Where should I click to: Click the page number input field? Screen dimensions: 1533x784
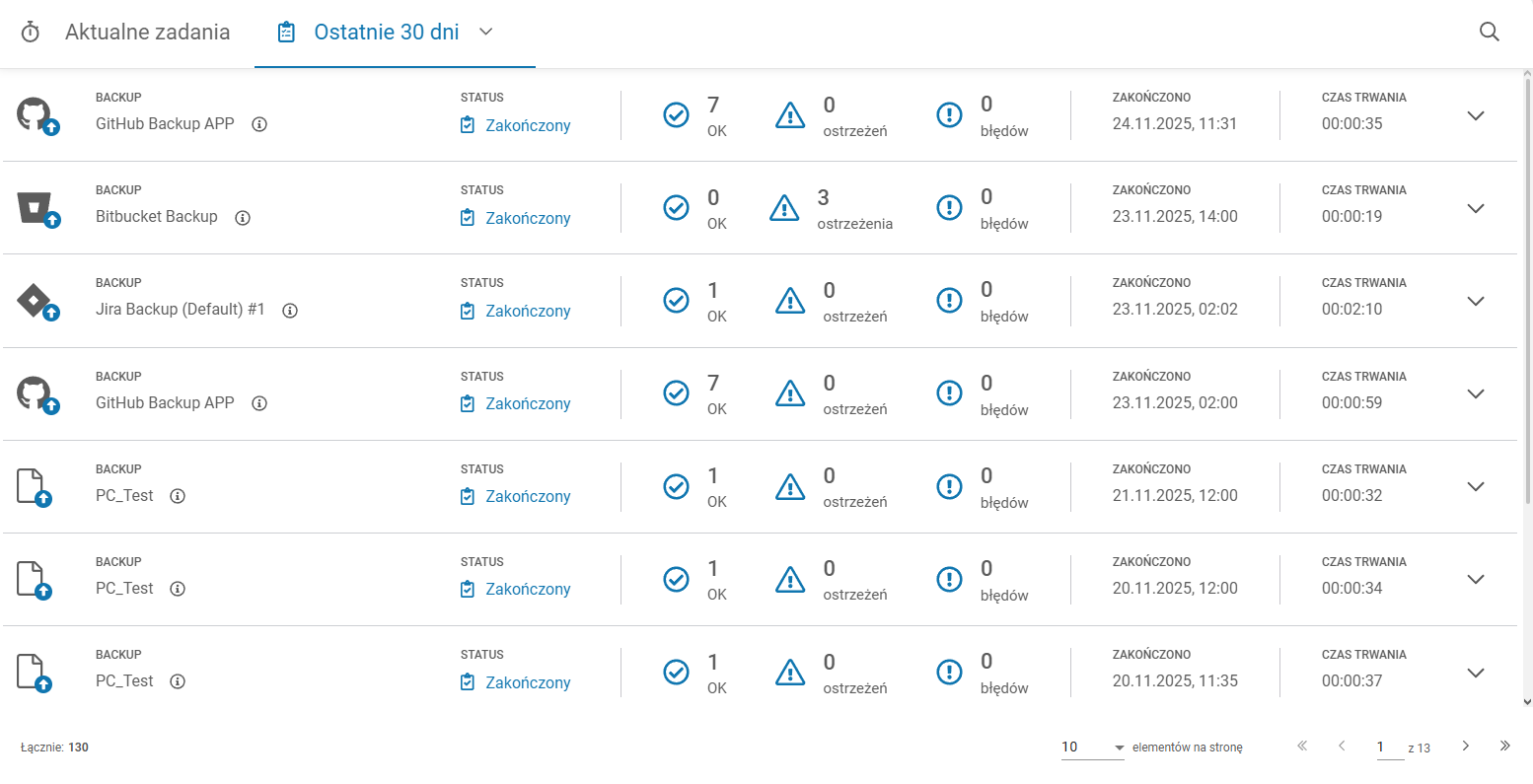click(x=1389, y=747)
